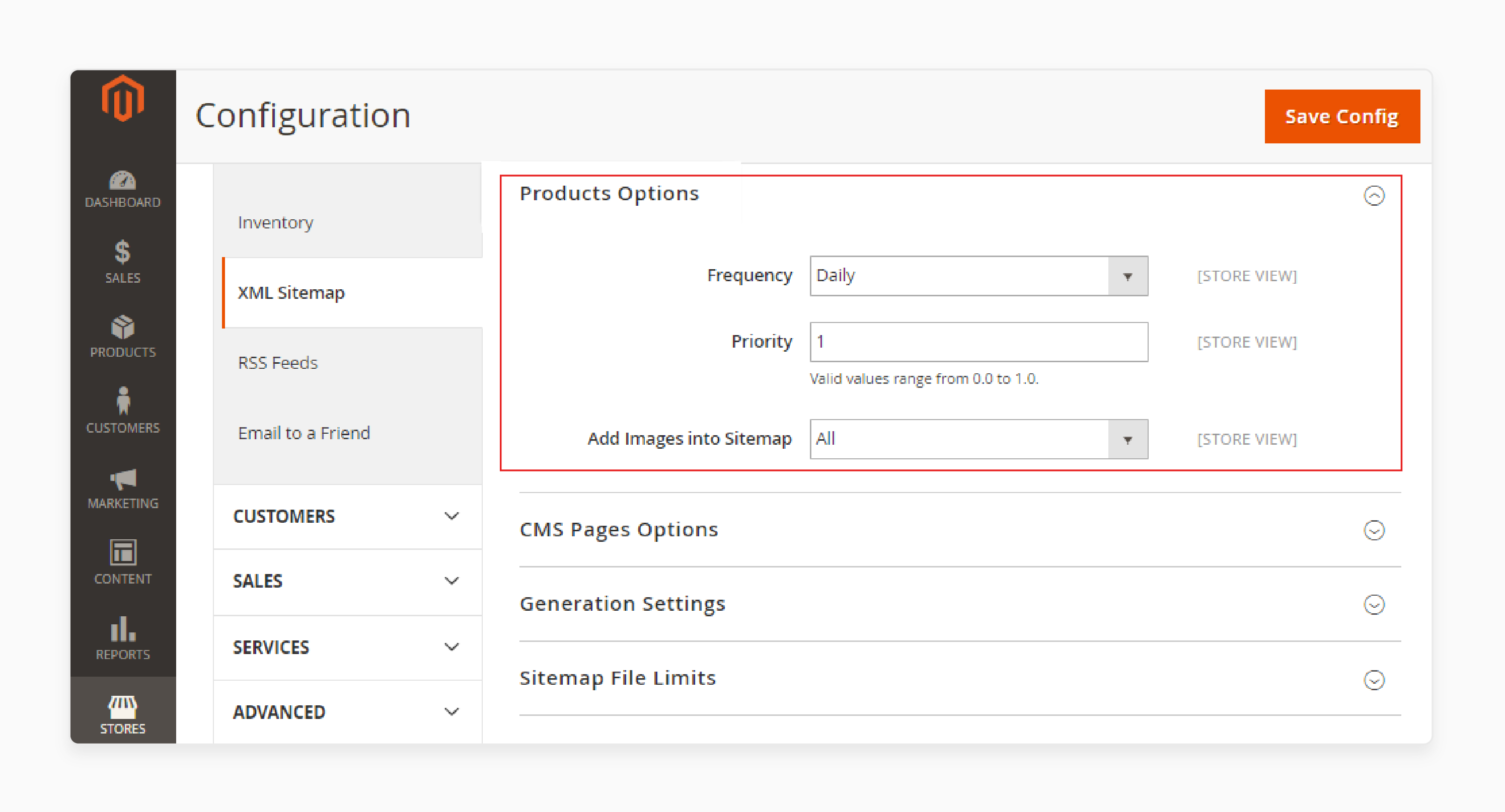The height and width of the screenshot is (812, 1505).
Task: Collapse the Products Options section
Action: pos(1375,196)
